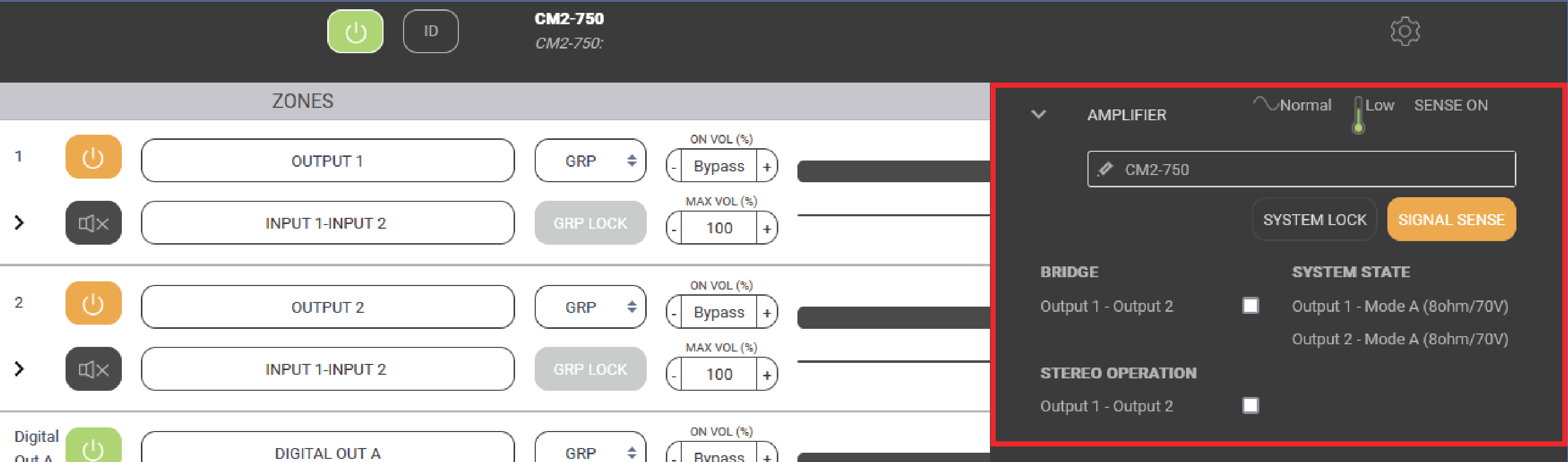Toggle zone 1 power icon

[93, 157]
